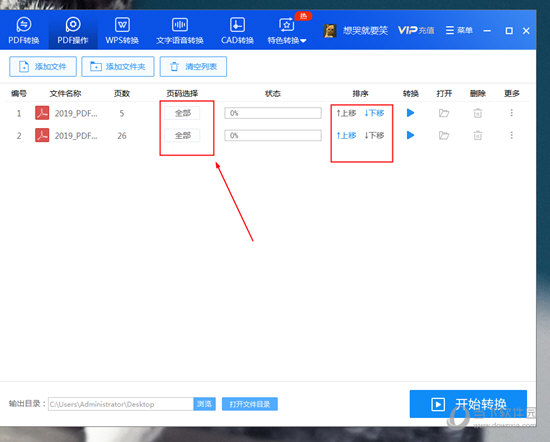Screen dimensions: 550x442
Task: Delete file 1 with trash icon
Action: click(478, 113)
